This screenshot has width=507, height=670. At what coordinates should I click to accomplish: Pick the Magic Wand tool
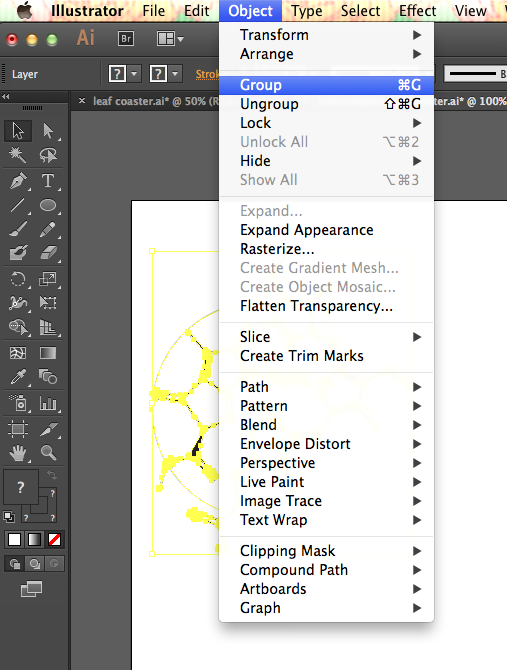18,155
